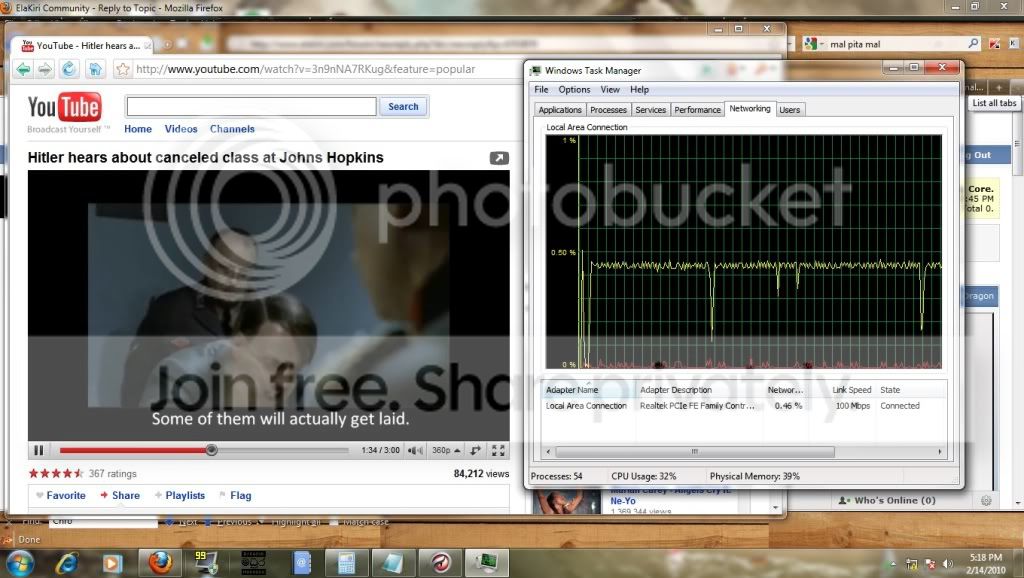
Task: Switch to the Processes tab
Action: point(608,110)
